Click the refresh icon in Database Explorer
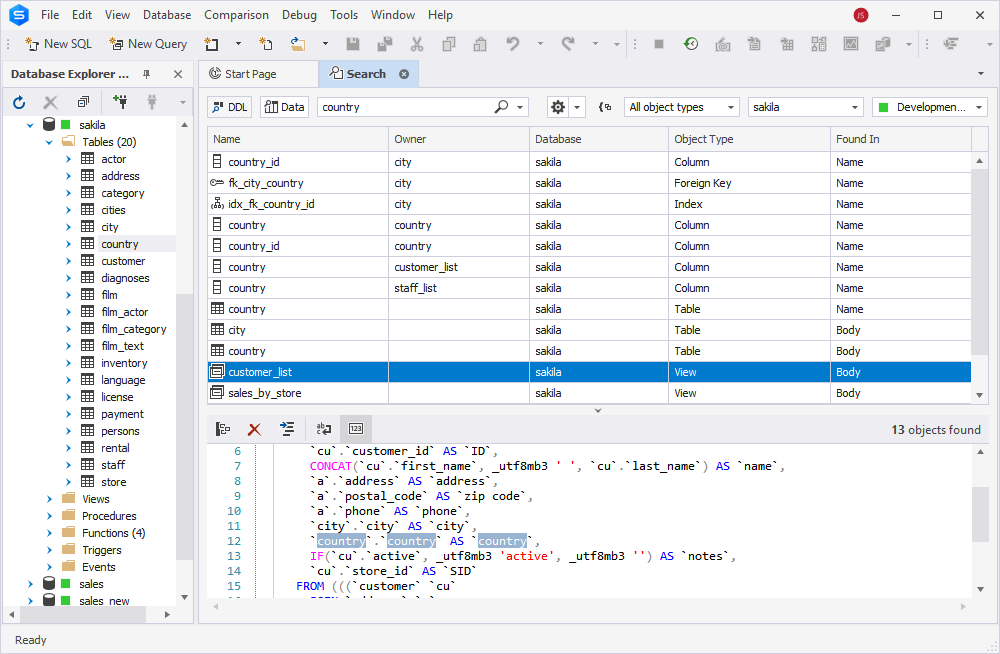 (x=18, y=101)
